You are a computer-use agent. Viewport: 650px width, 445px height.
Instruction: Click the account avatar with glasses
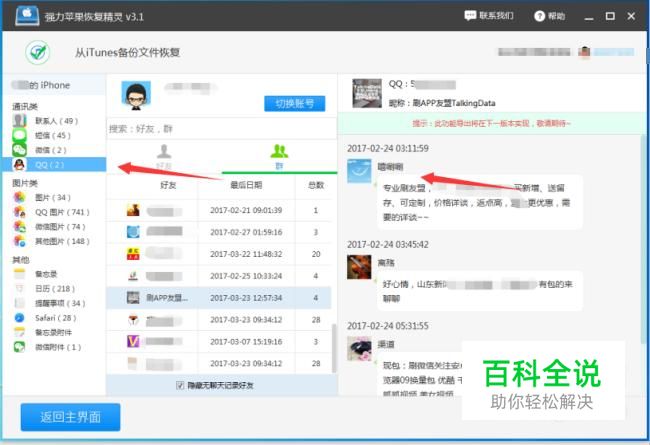pos(136,96)
